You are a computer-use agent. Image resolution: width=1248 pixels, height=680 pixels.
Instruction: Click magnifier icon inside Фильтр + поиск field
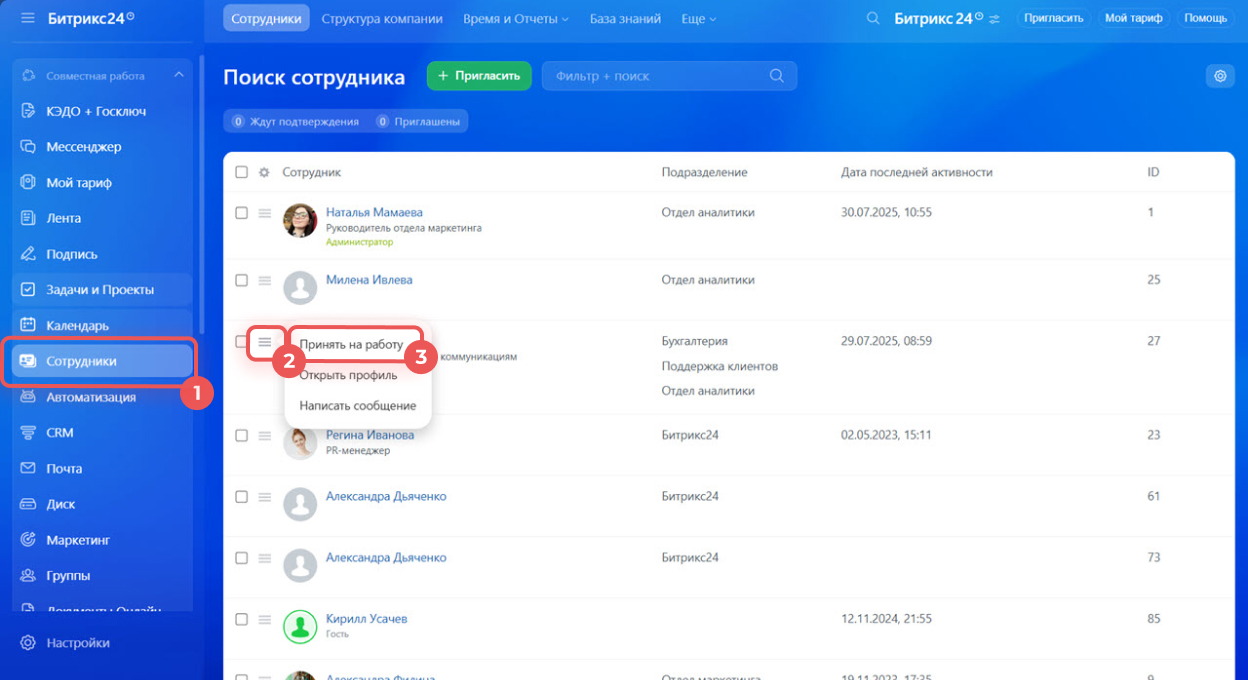point(777,76)
